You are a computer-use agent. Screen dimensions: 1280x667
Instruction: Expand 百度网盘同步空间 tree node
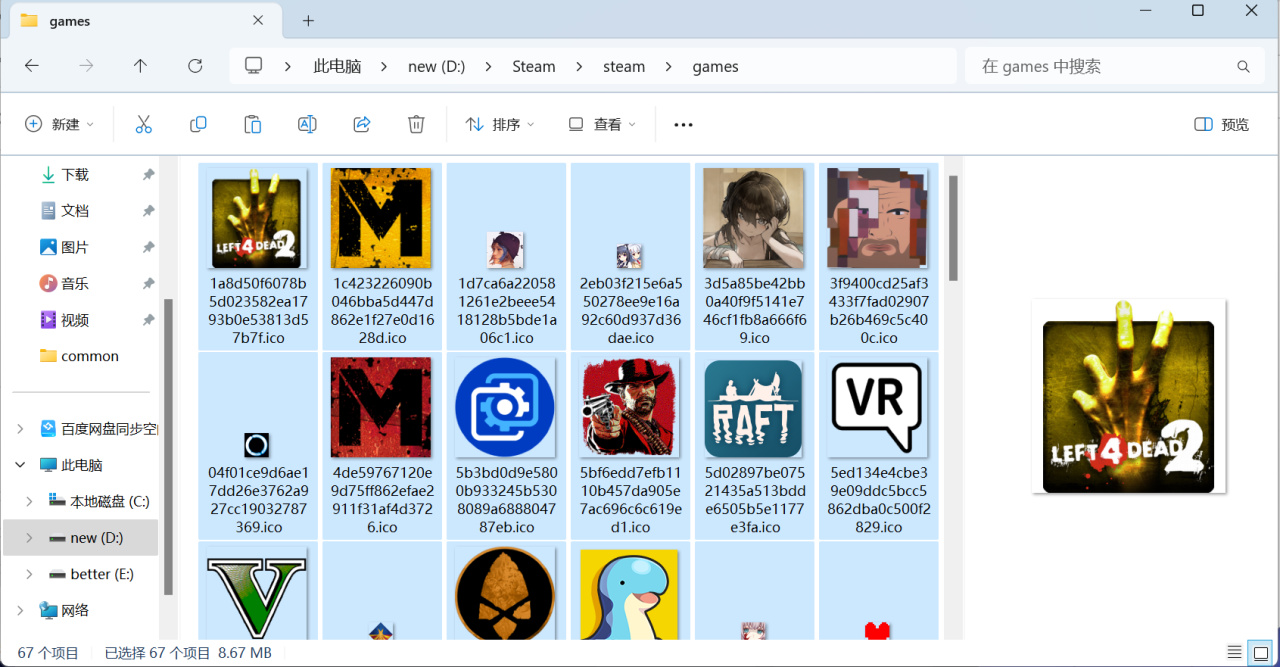point(20,429)
